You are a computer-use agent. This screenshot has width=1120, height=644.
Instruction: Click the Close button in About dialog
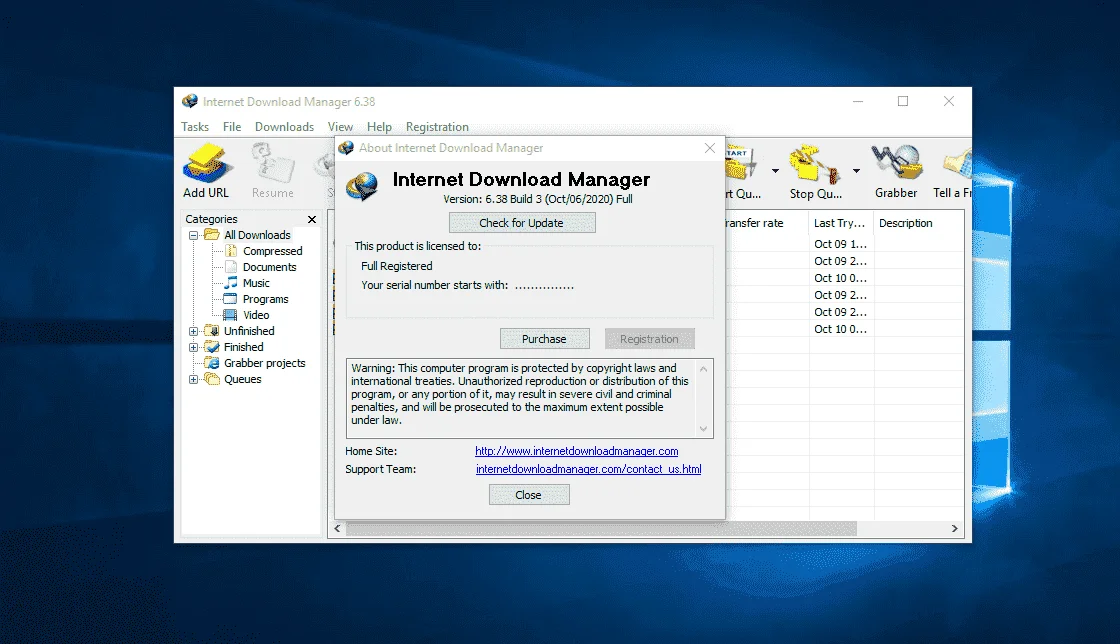pyautogui.click(x=529, y=495)
